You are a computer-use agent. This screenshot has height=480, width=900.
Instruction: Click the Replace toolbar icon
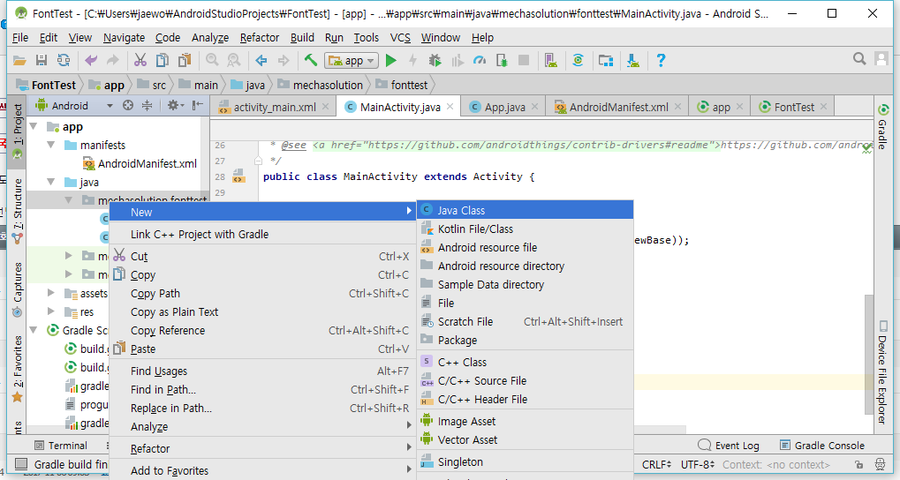pyautogui.click(x=234, y=60)
